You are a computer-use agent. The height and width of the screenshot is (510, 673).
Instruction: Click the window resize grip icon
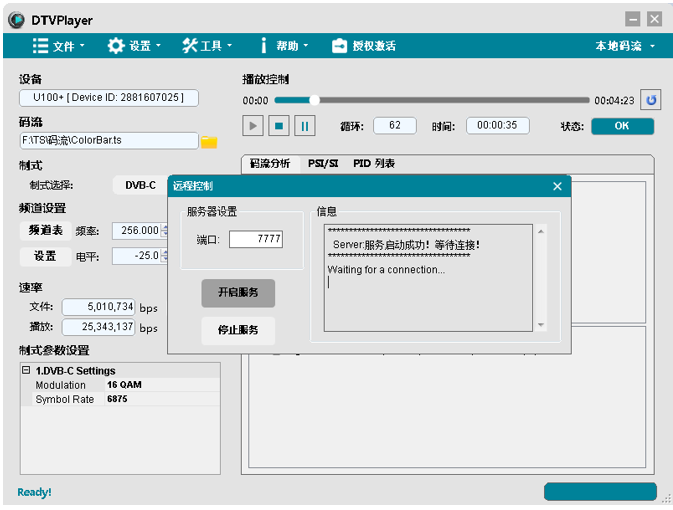(667, 499)
